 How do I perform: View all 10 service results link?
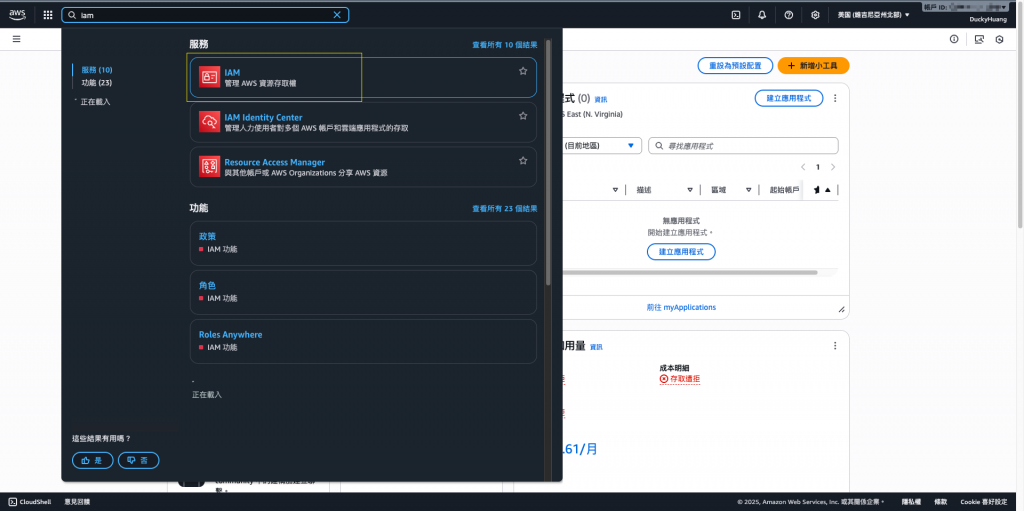pyautogui.click(x=505, y=45)
